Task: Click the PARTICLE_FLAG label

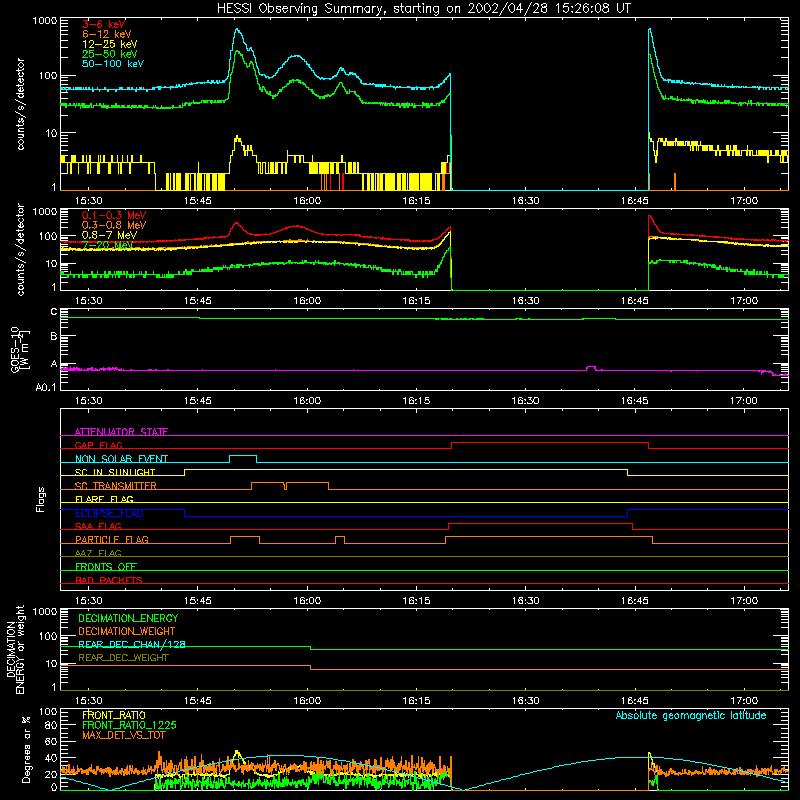Action: [112, 539]
